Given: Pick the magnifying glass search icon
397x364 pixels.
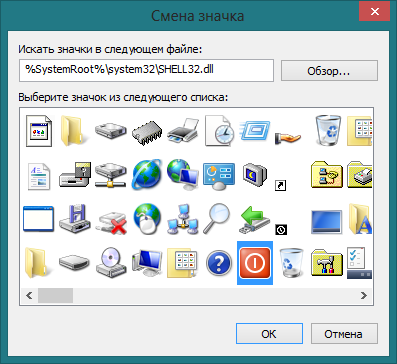Looking at the screenshot, I should [x=217, y=219].
